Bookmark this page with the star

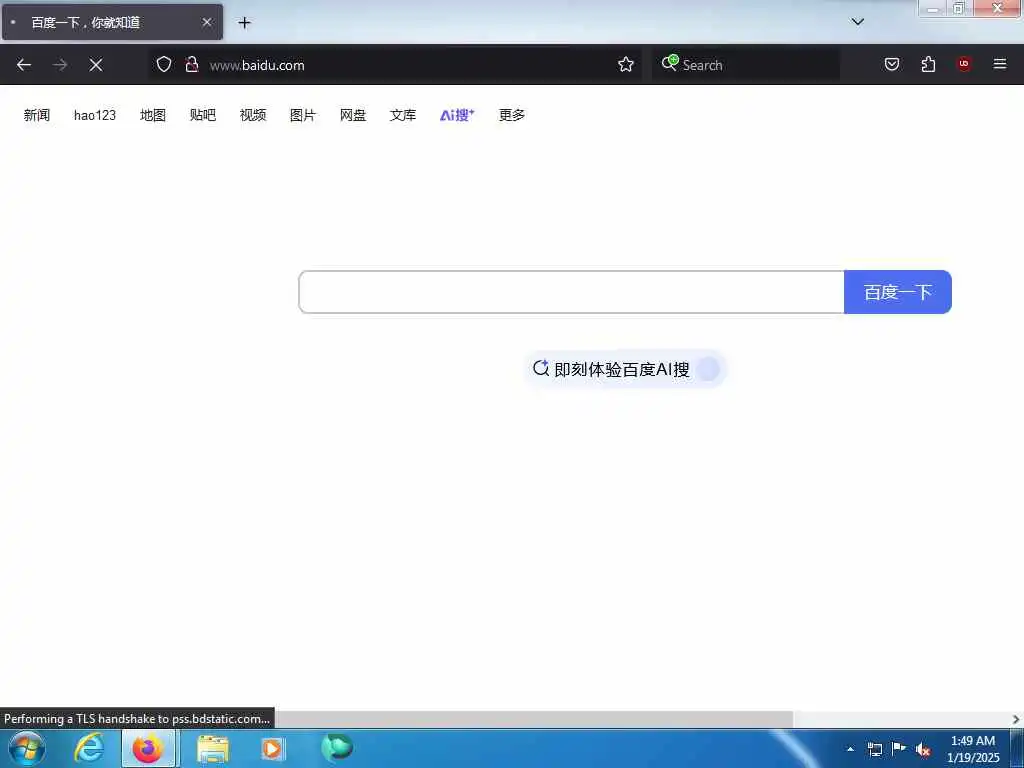click(x=626, y=65)
